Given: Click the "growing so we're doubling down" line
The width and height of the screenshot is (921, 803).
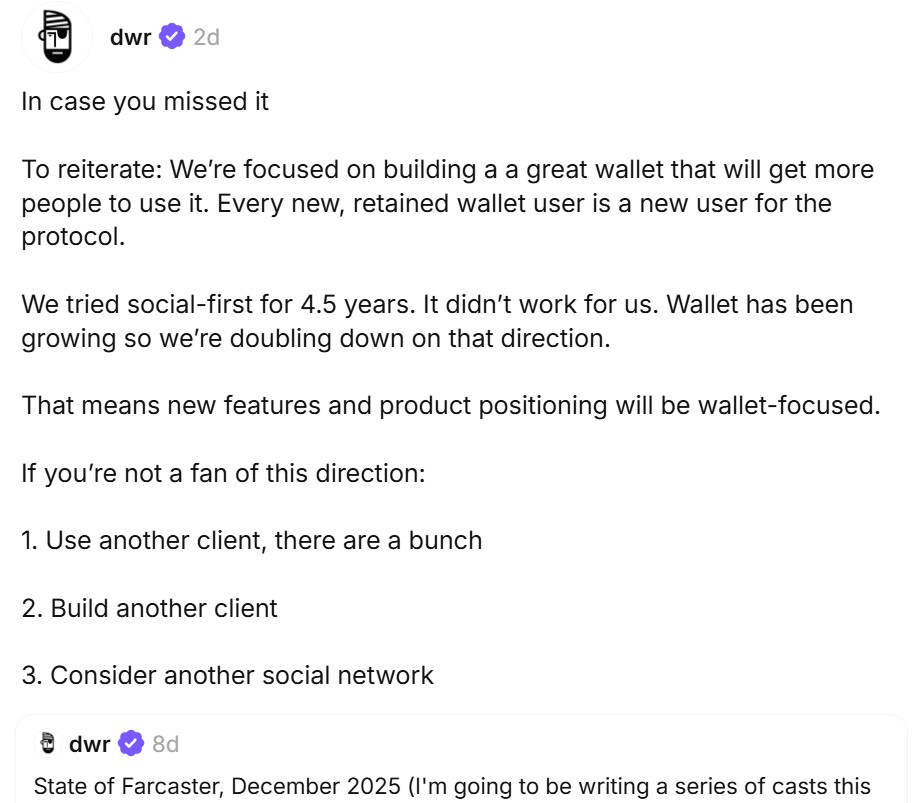Looking at the screenshot, I should [315, 338].
